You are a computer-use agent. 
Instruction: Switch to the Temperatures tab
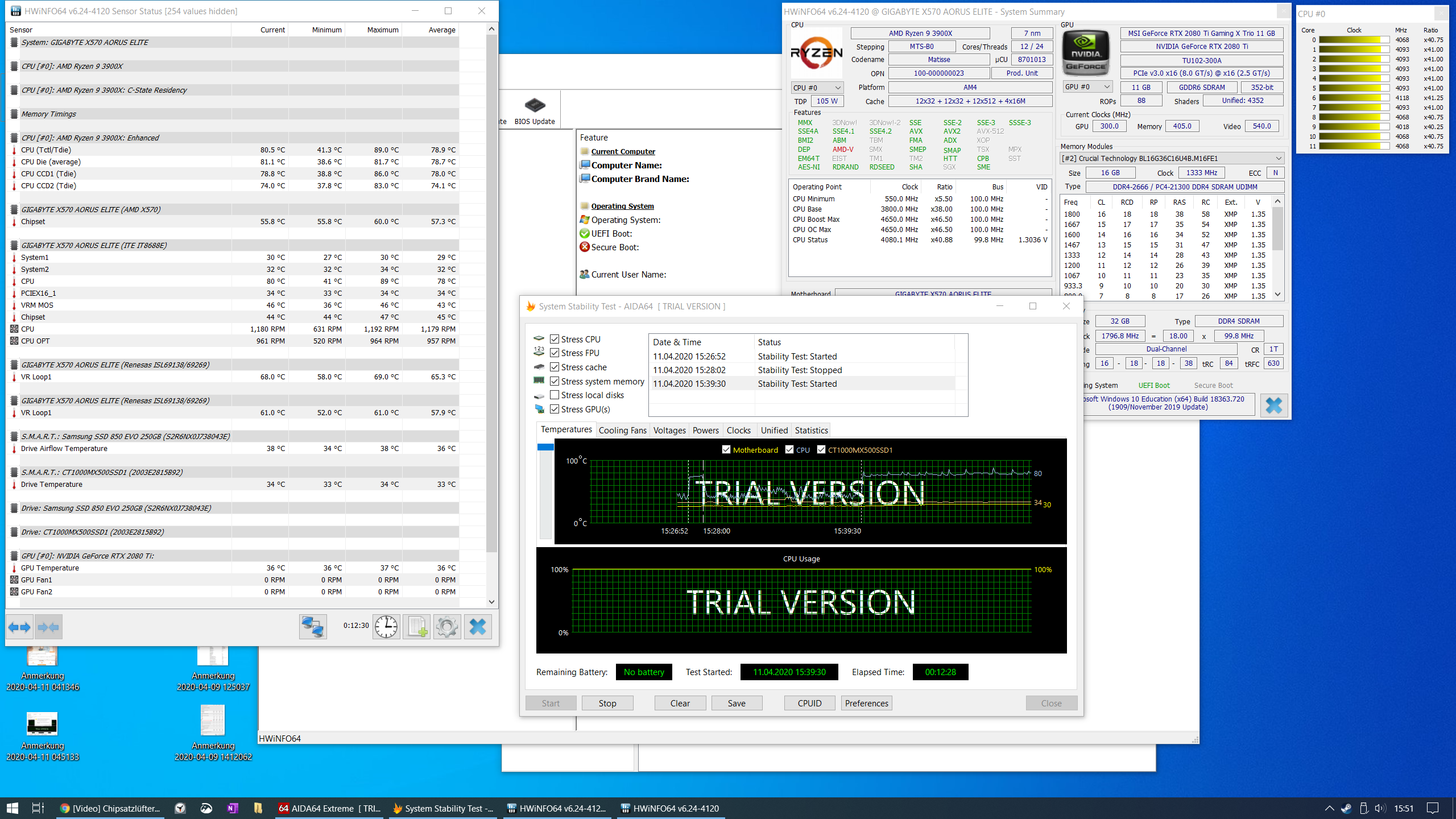pyautogui.click(x=566, y=429)
